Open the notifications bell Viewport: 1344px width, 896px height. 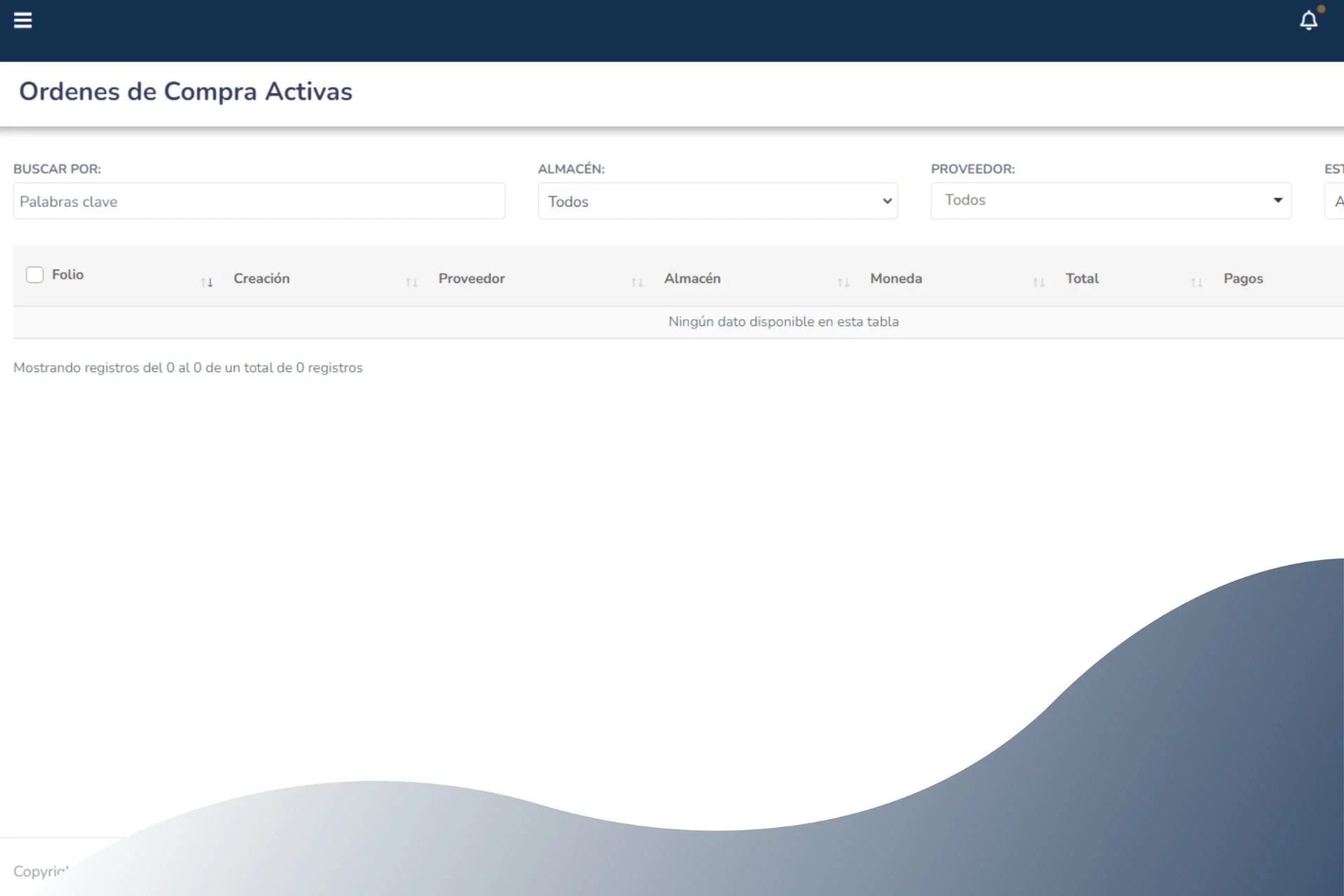coord(1308,20)
